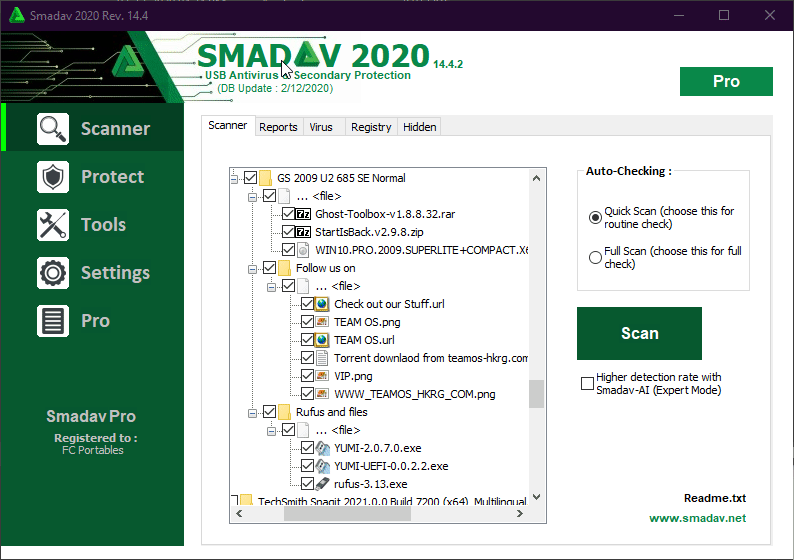Enable Smadav-AI Expert Mode checkbox
Screen dimensions: 794x560
[x=587, y=384]
